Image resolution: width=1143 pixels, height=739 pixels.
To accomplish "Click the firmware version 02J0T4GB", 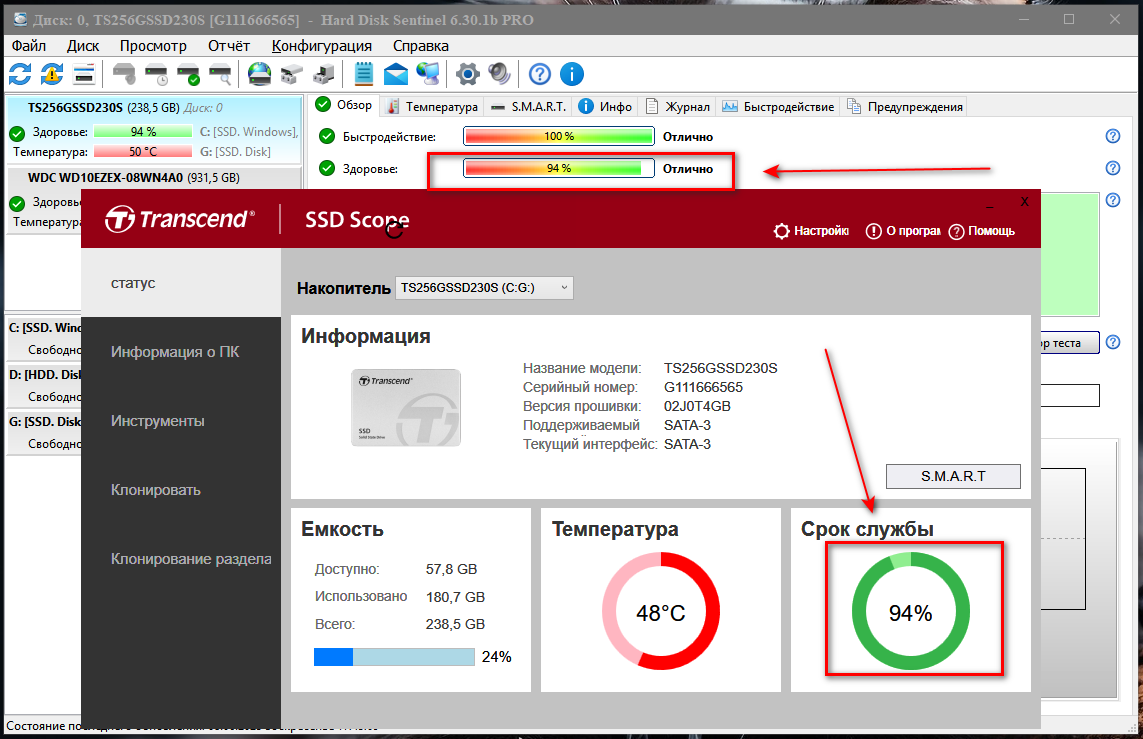I will coord(697,406).
